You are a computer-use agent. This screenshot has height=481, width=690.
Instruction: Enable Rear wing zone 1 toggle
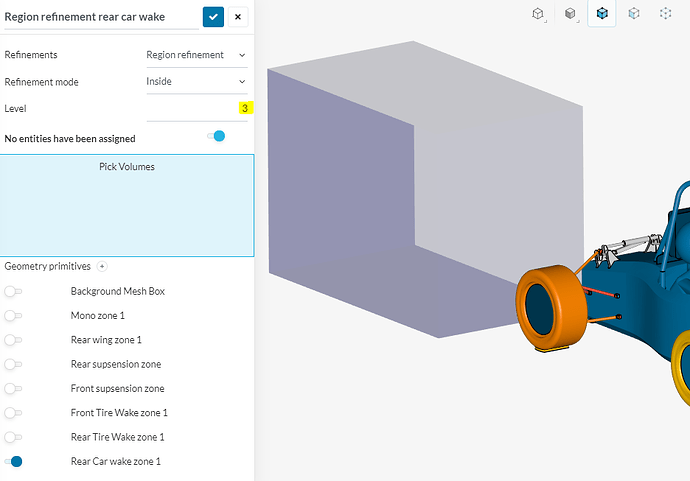tap(13, 340)
